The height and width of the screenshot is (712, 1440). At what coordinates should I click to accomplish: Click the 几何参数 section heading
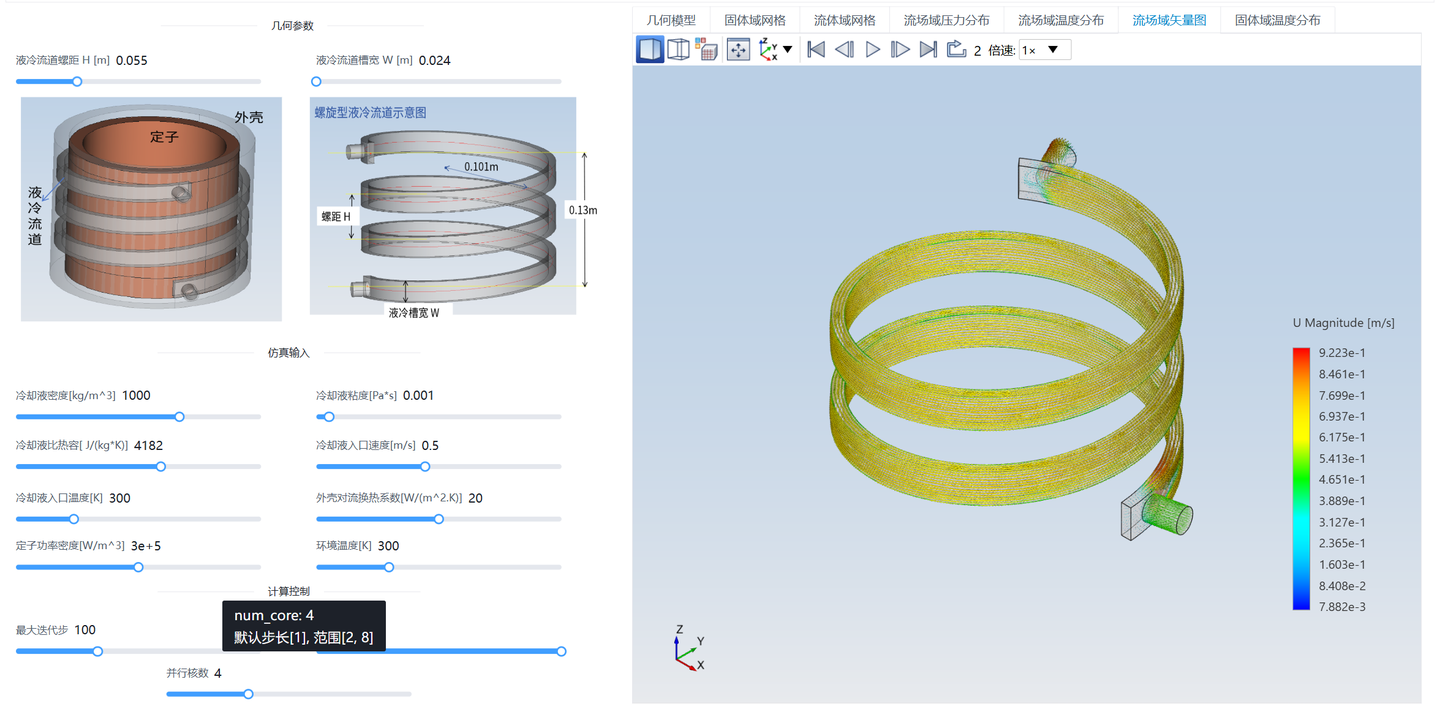tap(292, 26)
